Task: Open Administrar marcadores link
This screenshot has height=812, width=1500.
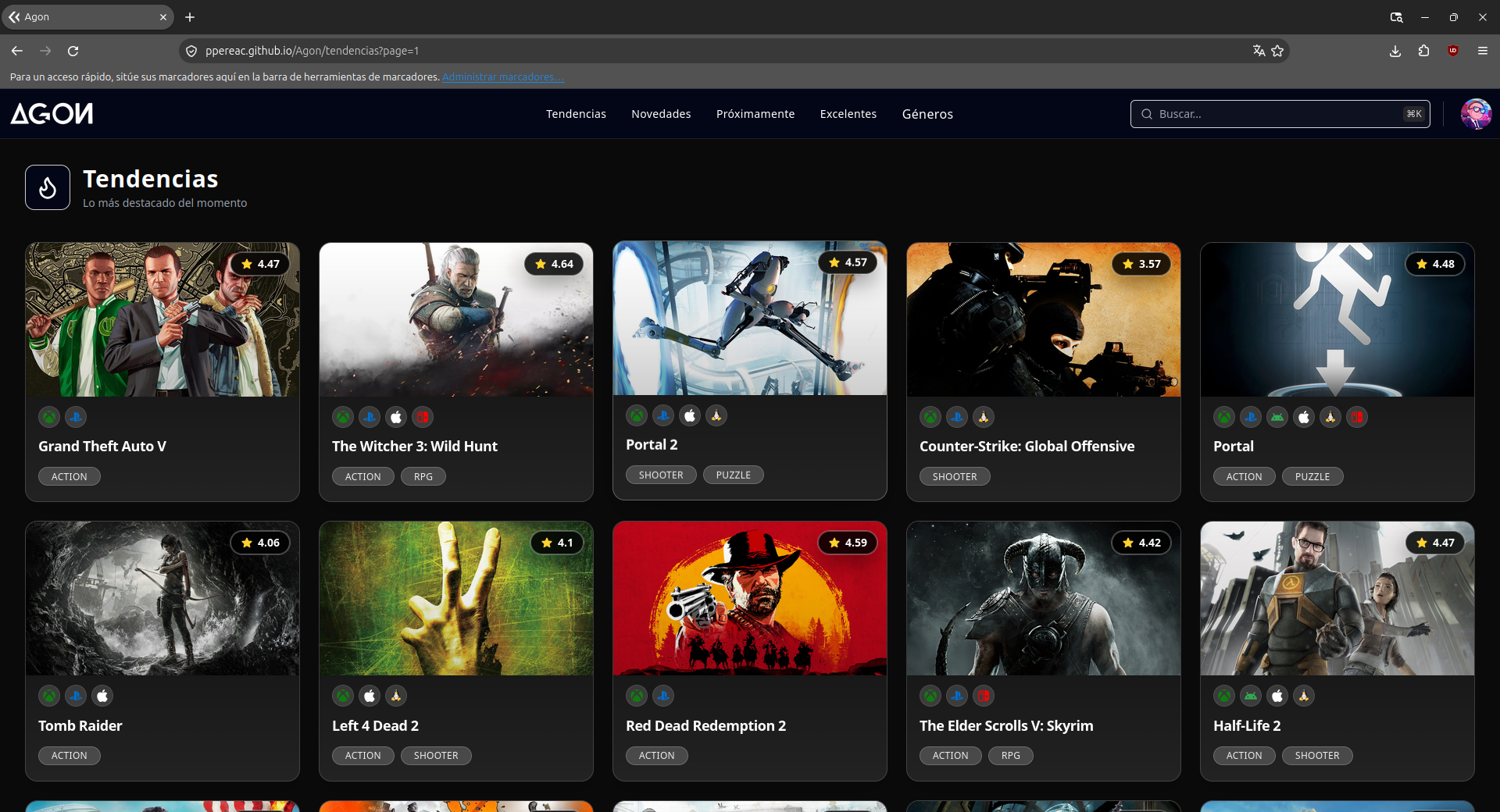Action: (502, 77)
